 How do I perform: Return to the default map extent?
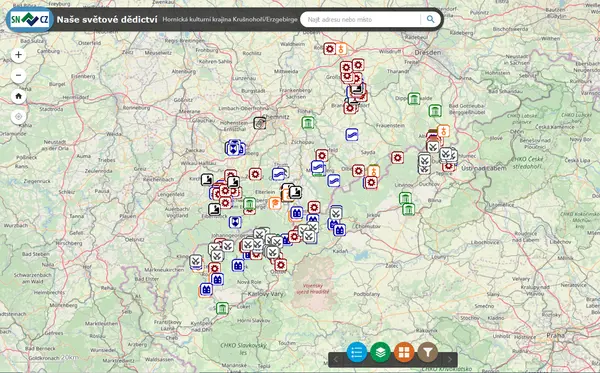pyautogui.click(x=18, y=96)
